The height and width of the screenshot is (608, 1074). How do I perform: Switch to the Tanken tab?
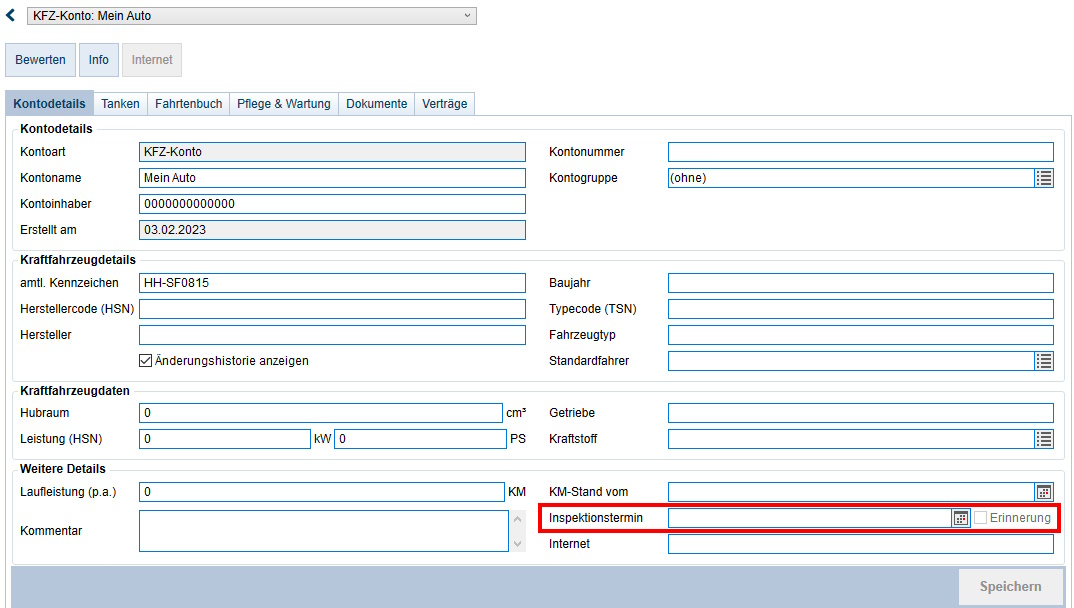(x=121, y=103)
